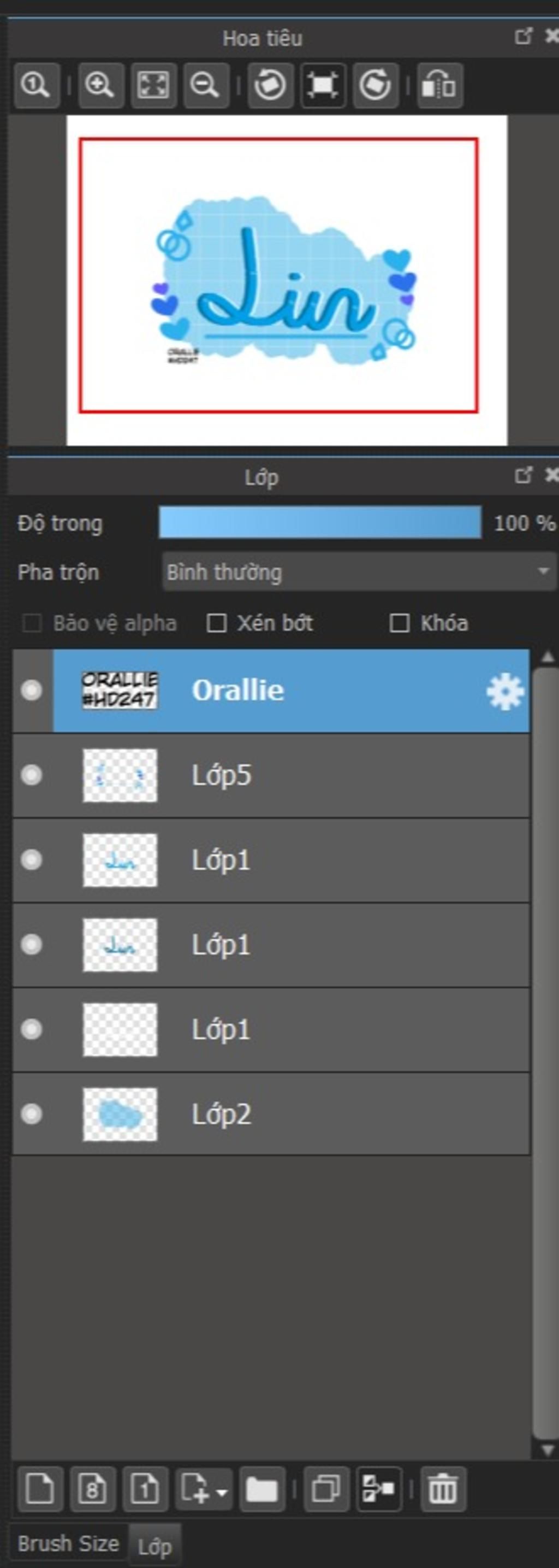Image resolution: width=559 pixels, height=1568 pixels.
Task: Click the zoom in magnifier icon
Action: [100, 85]
